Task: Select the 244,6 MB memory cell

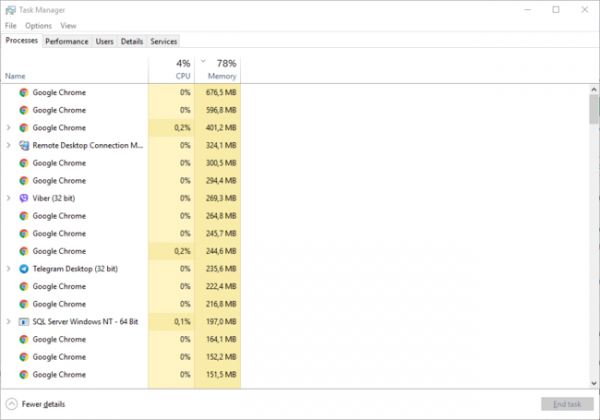Action: 218,251
